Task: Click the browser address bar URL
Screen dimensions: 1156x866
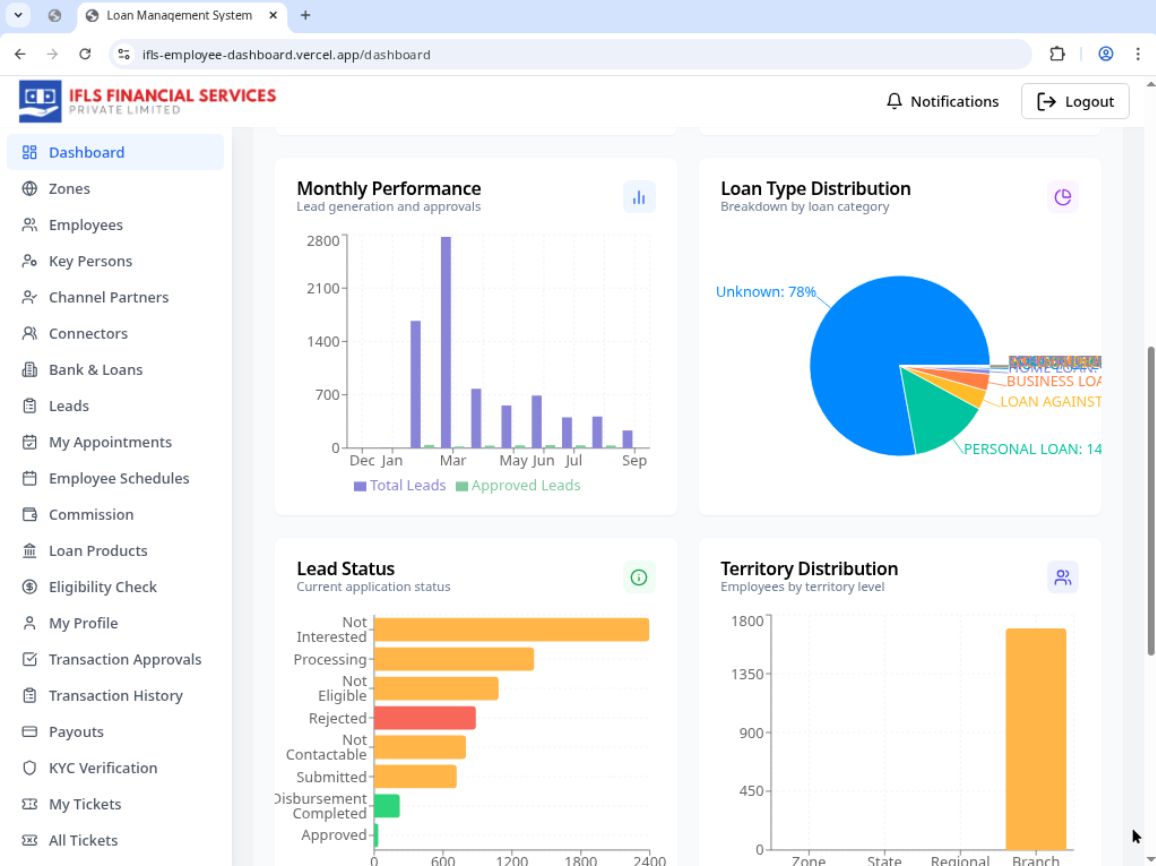Action: pyautogui.click(x=286, y=54)
